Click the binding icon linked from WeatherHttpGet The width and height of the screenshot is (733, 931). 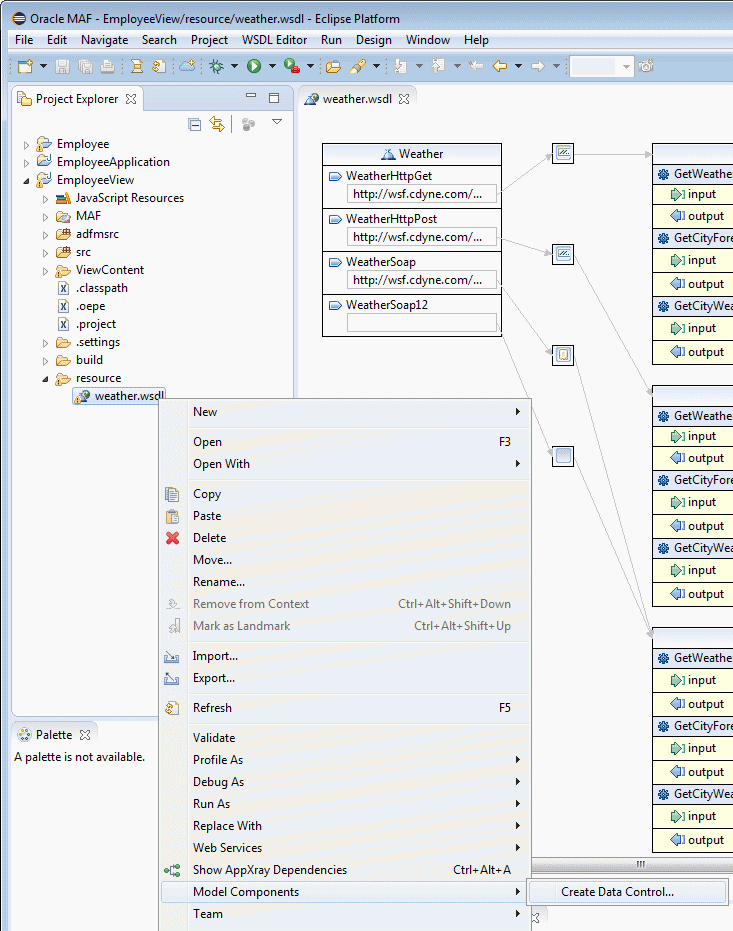tap(563, 153)
